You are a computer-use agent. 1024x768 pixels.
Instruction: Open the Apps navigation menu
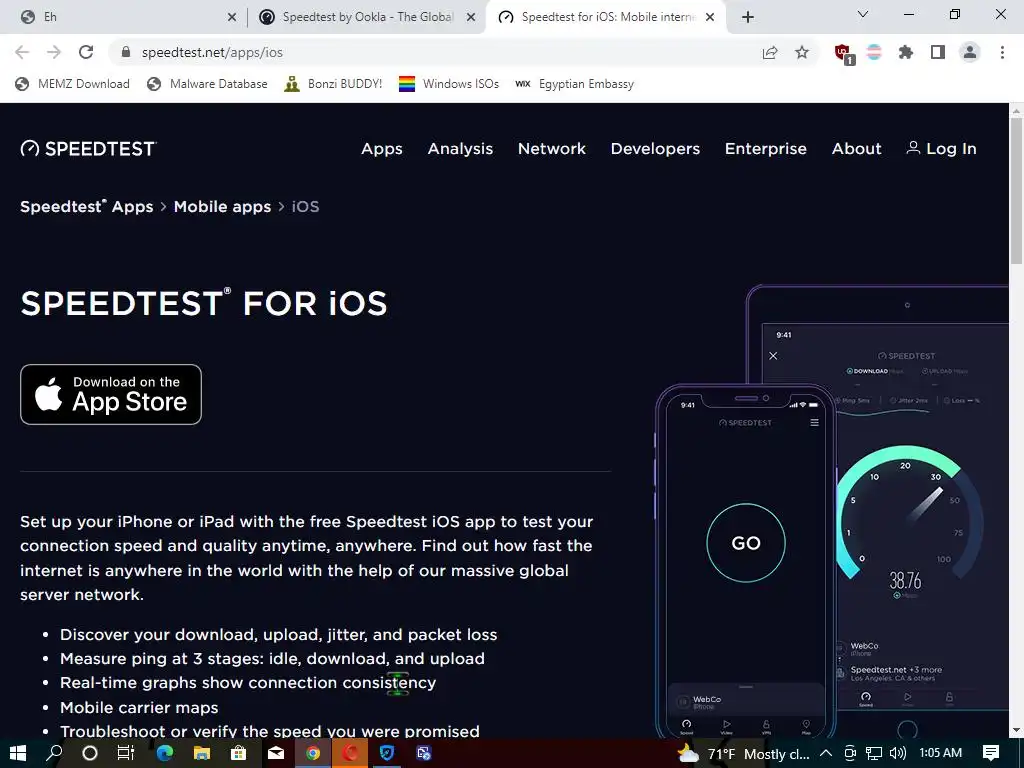pyautogui.click(x=382, y=149)
